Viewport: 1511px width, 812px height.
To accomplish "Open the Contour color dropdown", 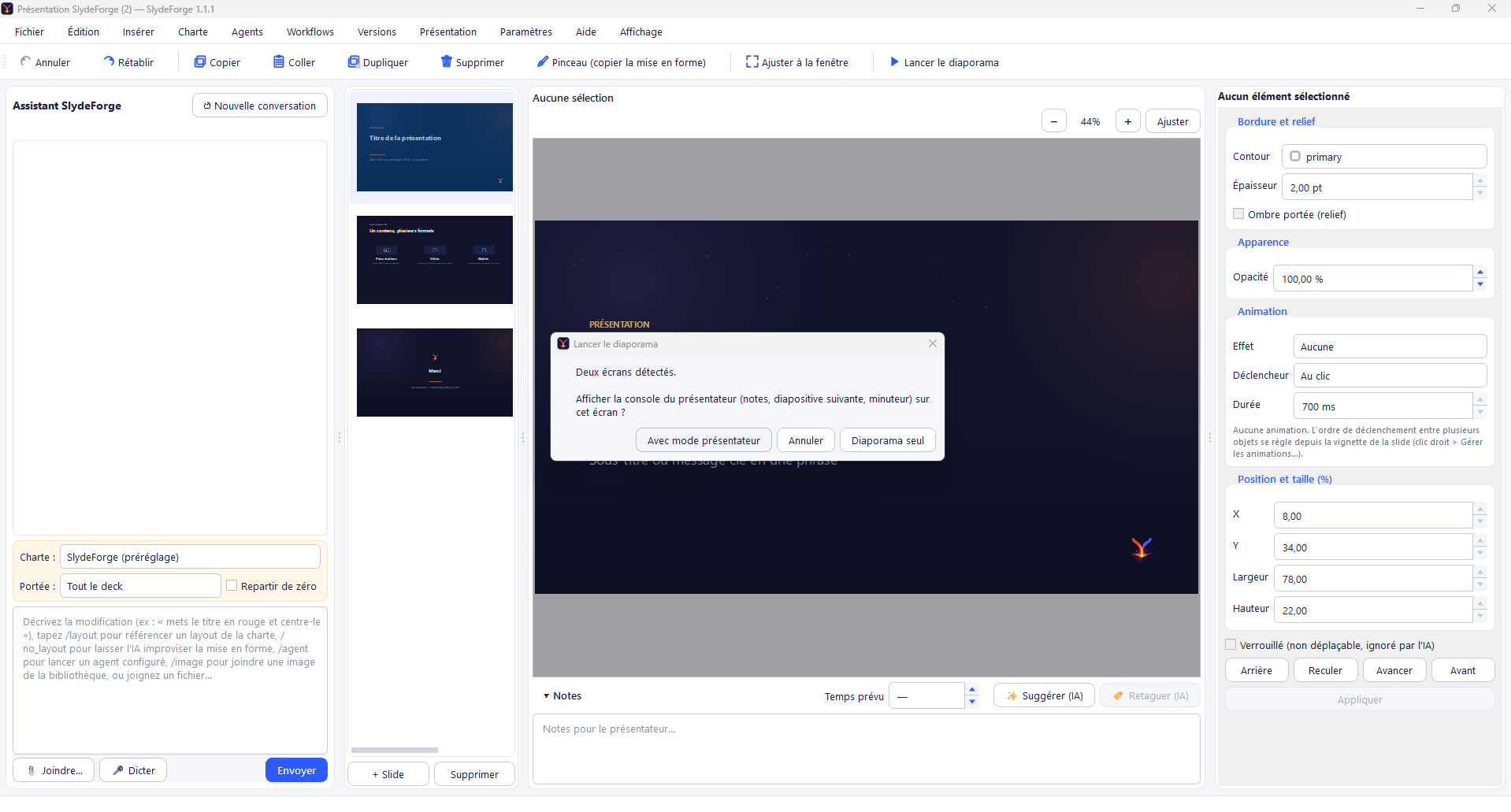I will point(1384,157).
